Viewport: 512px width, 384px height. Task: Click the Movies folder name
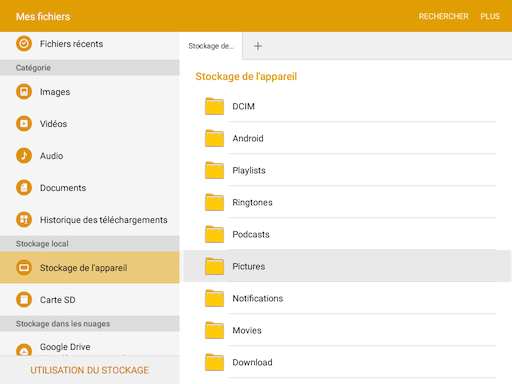(247, 330)
